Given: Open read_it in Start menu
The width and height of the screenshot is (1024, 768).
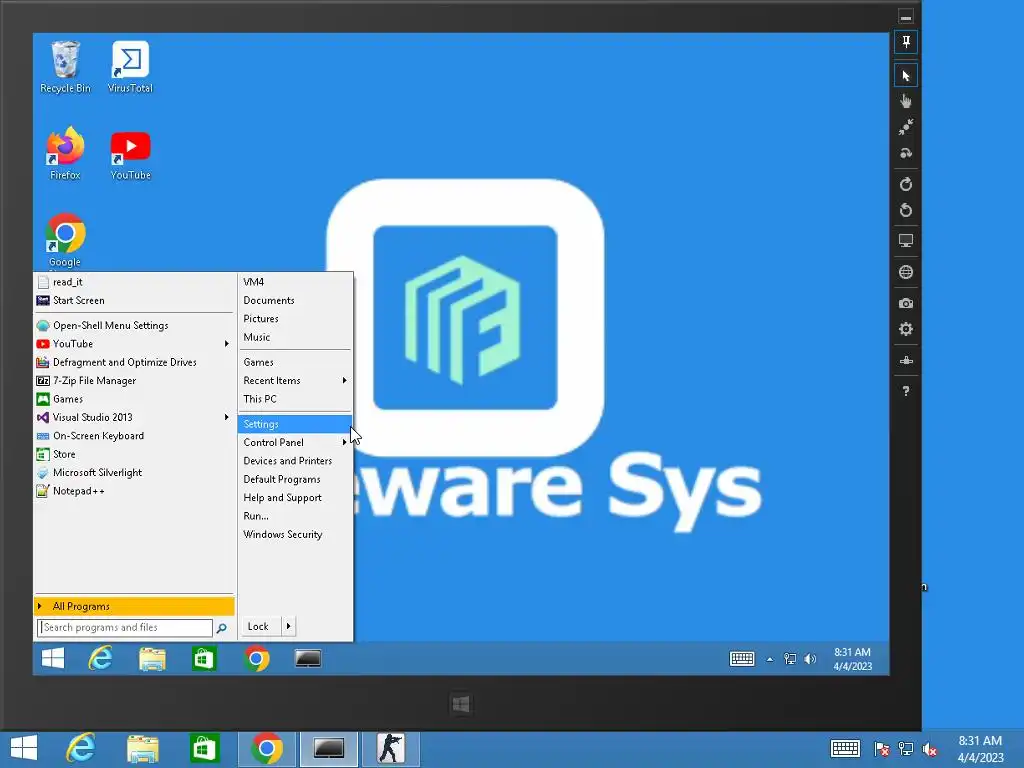Looking at the screenshot, I should (x=134, y=282).
